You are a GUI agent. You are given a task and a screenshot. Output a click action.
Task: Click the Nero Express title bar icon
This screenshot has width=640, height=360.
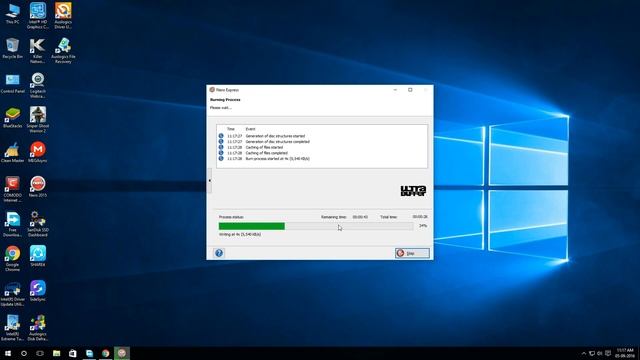212,90
